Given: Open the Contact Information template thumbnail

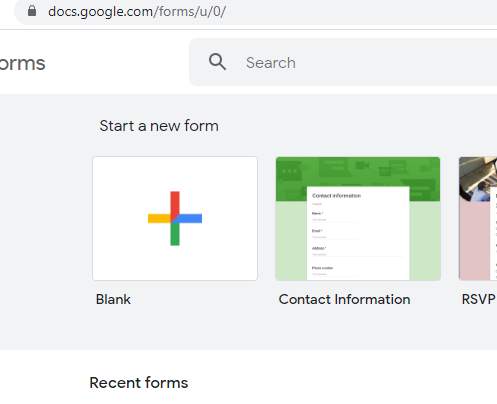Looking at the screenshot, I should tap(358, 218).
